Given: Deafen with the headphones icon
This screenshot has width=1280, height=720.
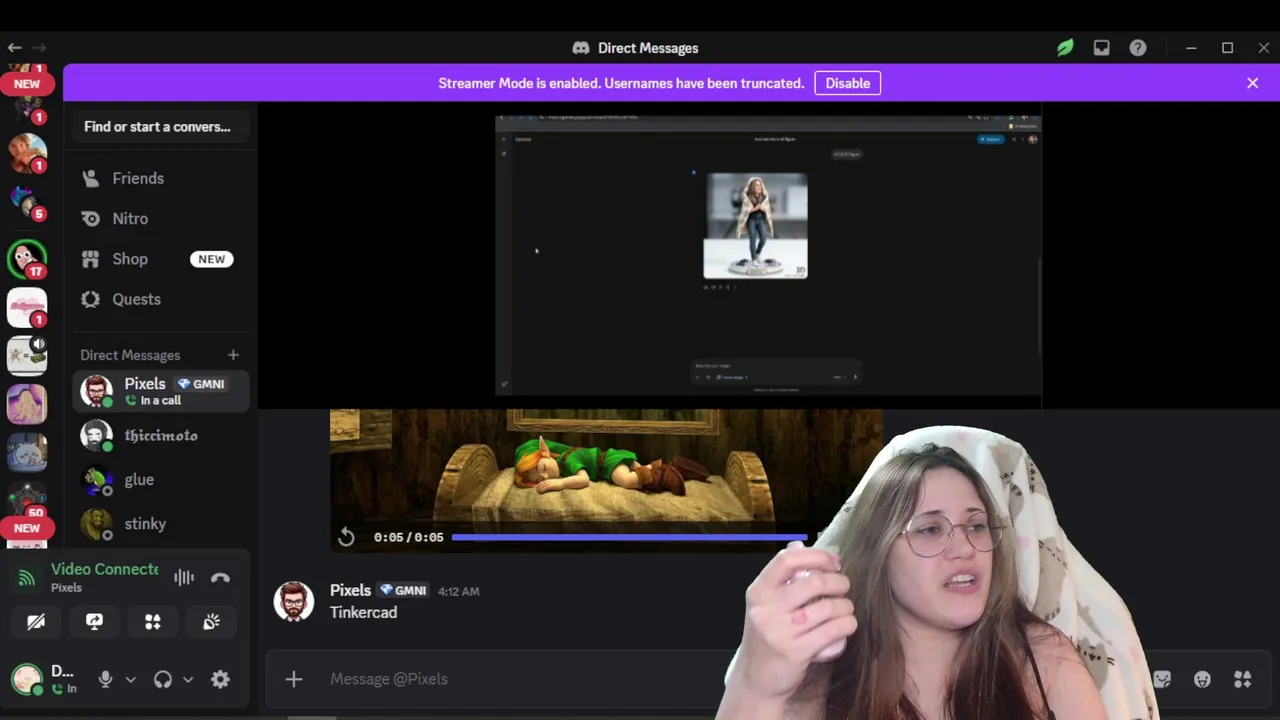Looking at the screenshot, I should pyautogui.click(x=163, y=679).
